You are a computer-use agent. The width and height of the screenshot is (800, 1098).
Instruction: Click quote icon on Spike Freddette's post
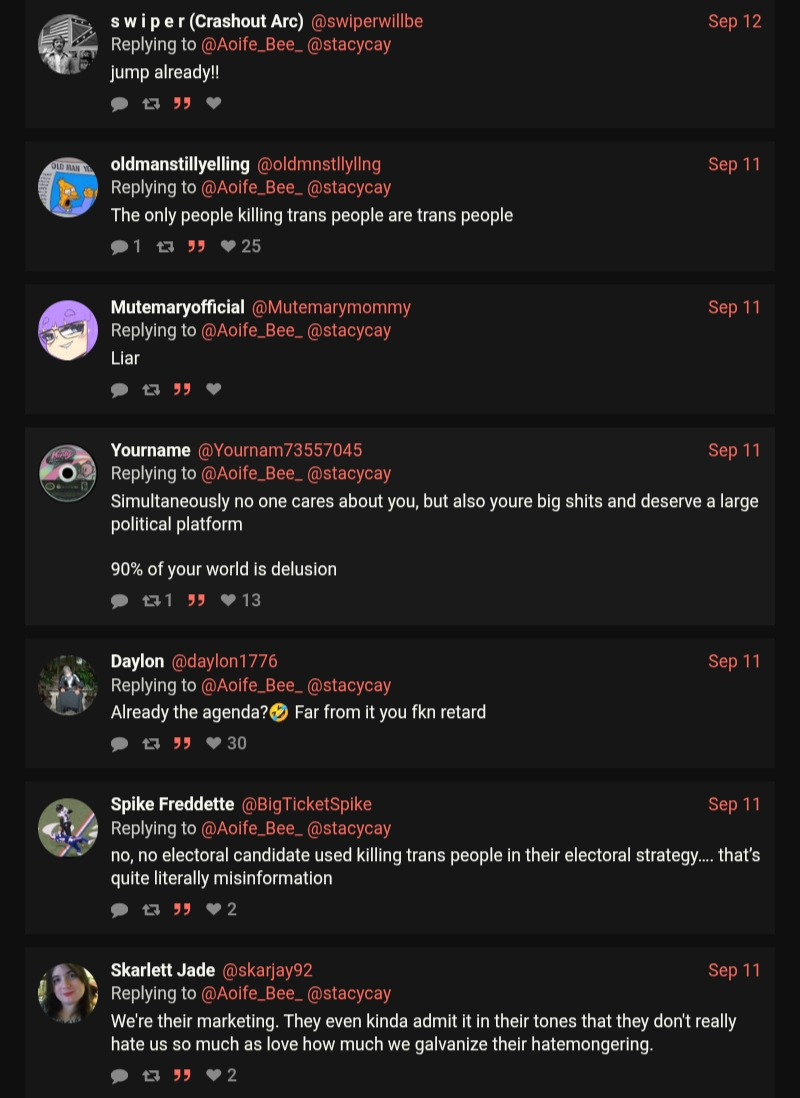tap(182, 909)
